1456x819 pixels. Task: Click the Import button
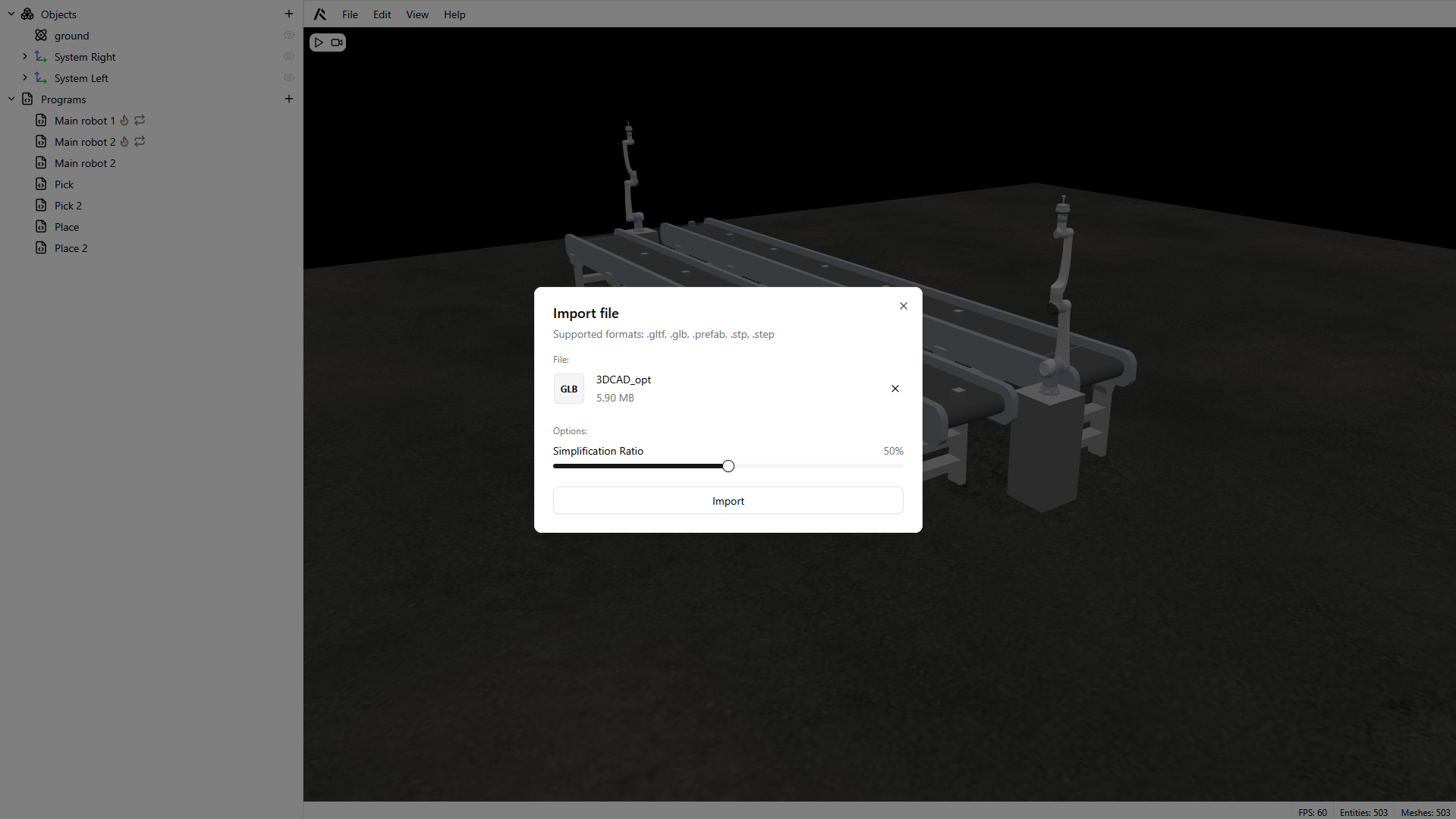(728, 501)
